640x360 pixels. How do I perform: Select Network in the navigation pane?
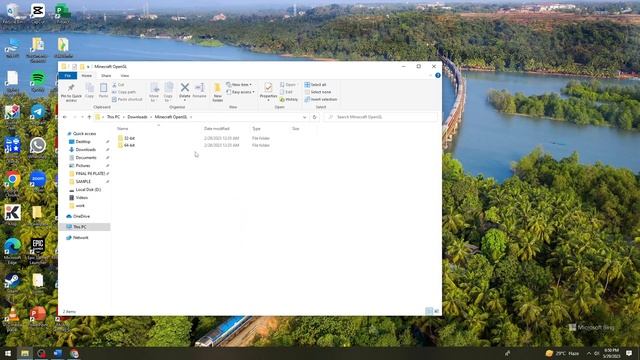pos(80,238)
